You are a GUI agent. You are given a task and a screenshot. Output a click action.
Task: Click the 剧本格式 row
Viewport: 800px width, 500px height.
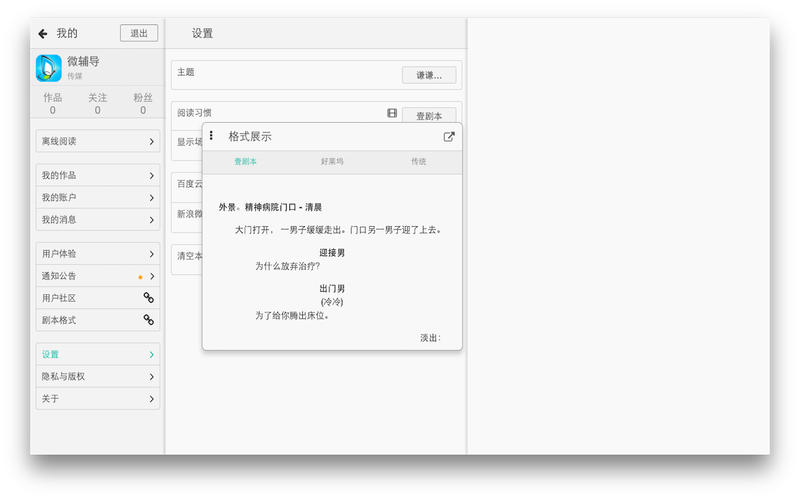[x=98, y=320]
